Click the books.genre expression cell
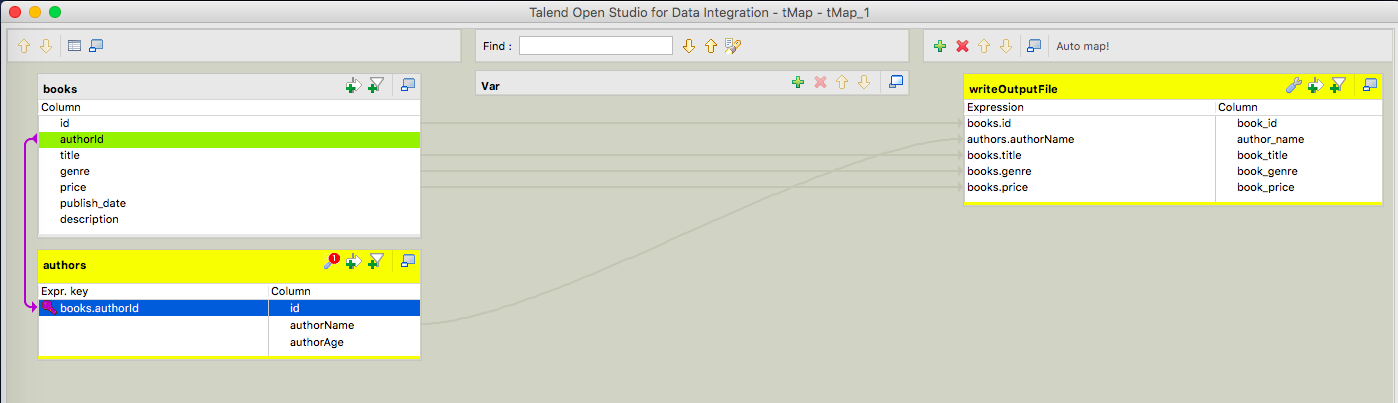This screenshot has width=1398, height=403. (1090, 171)
